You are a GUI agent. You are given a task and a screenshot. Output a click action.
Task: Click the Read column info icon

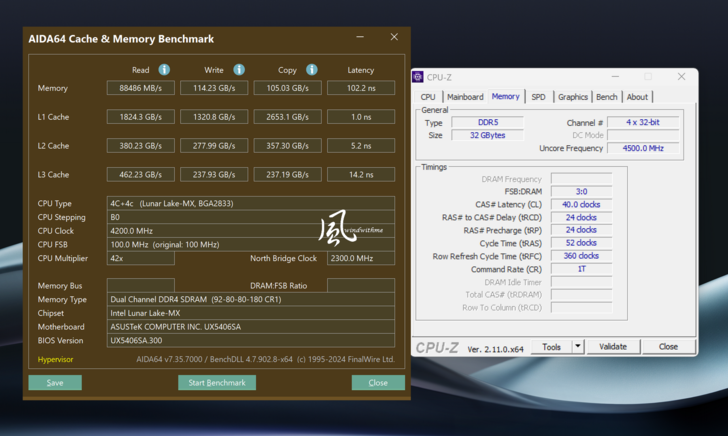(164, 70)
